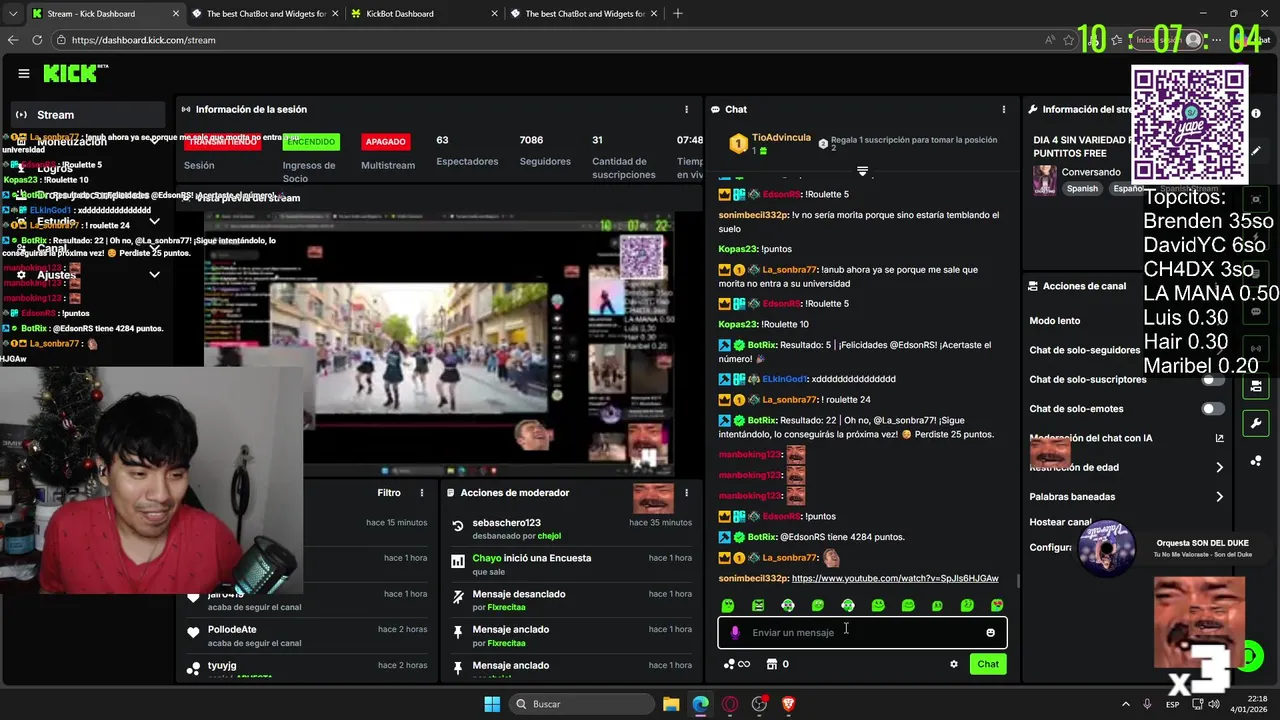The height and width of the screenshot is (720, 1280).
Task: Open the Filtro dropdown in activity feed
Action: pyautogui.click(x=389, y=493)
